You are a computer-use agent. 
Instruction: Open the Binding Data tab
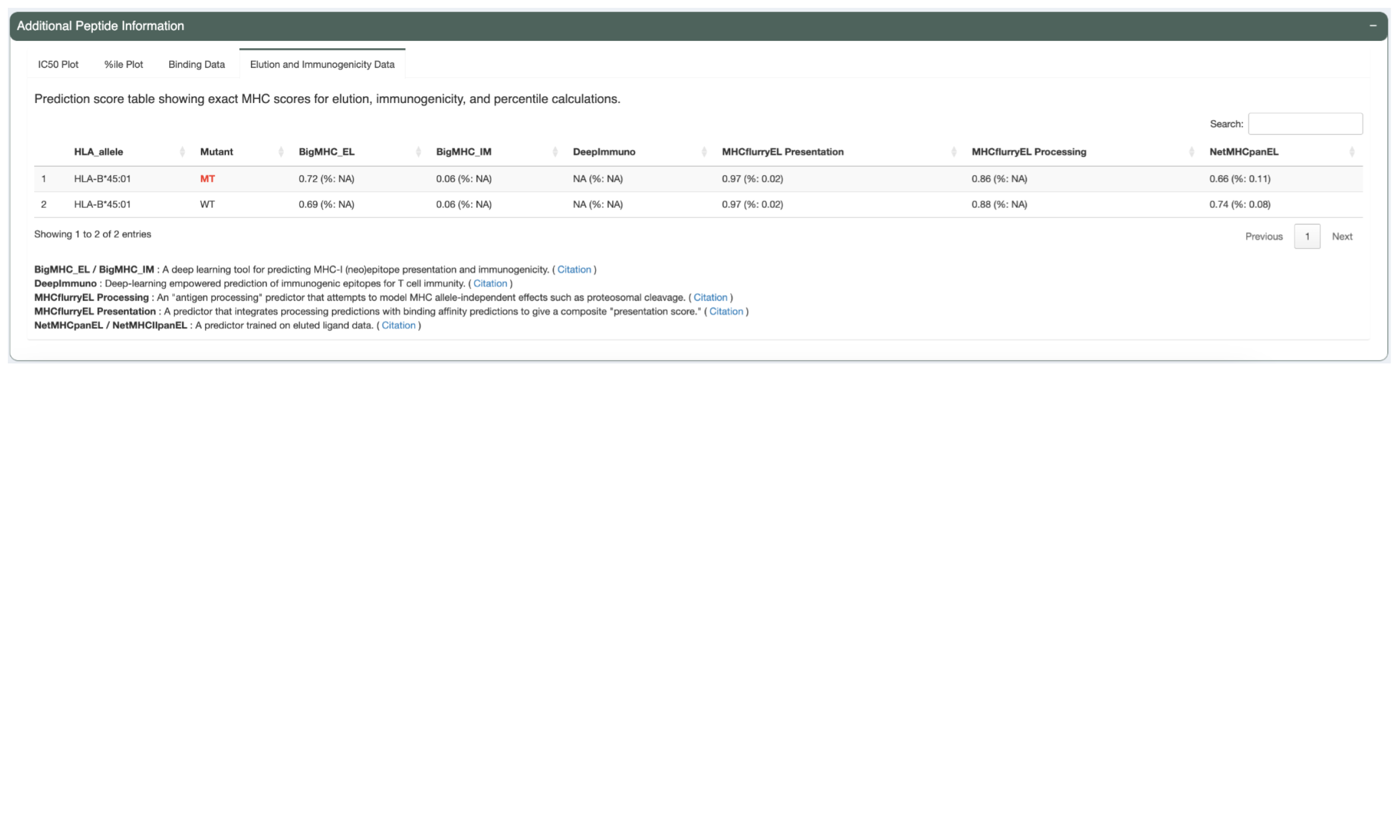(196, 64)
